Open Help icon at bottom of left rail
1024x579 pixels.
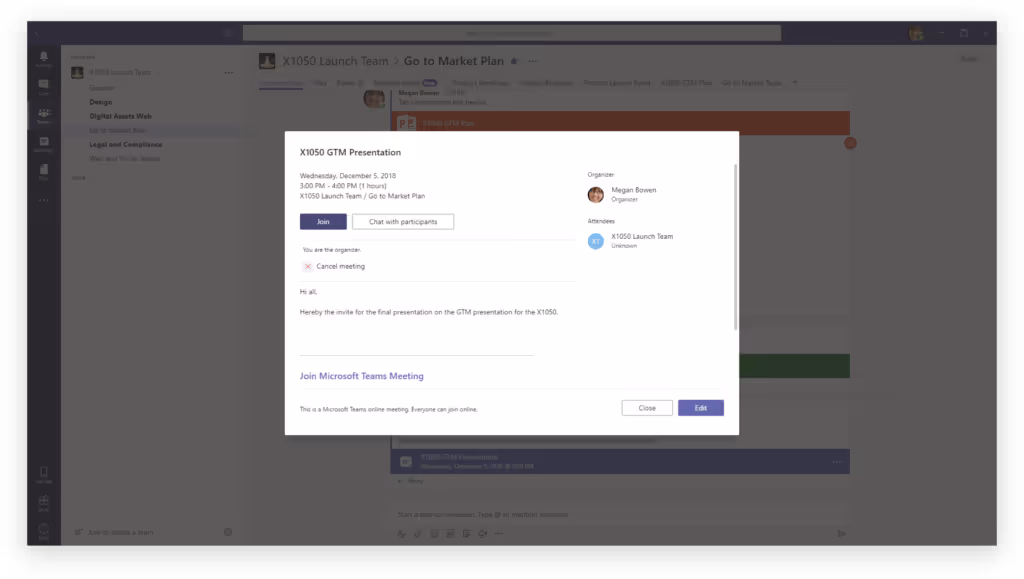click(x=44, y=531)
